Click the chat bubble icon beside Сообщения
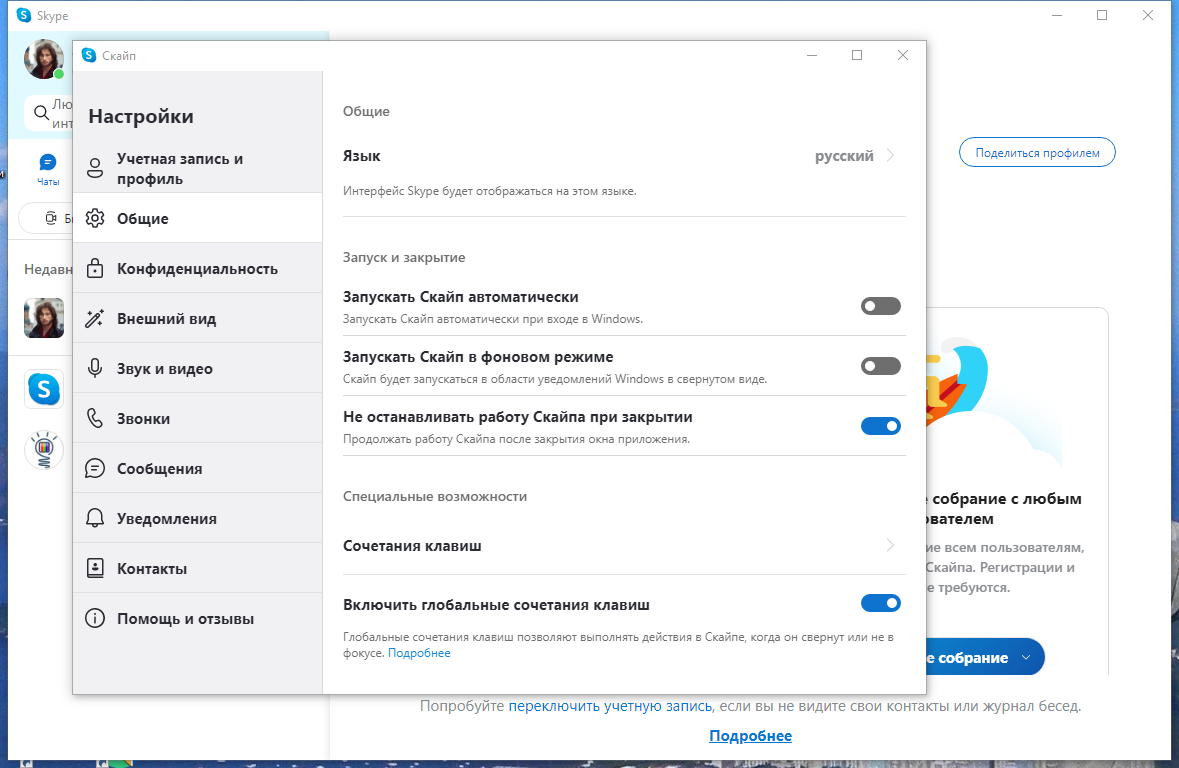The height and width of the screenshot is (768, 1179). coord(95,469)
